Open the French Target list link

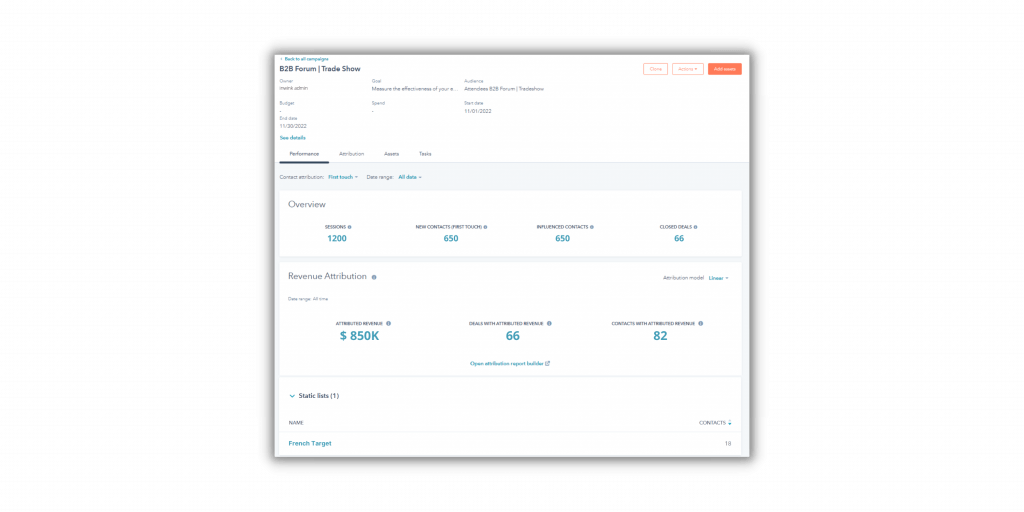310,443
